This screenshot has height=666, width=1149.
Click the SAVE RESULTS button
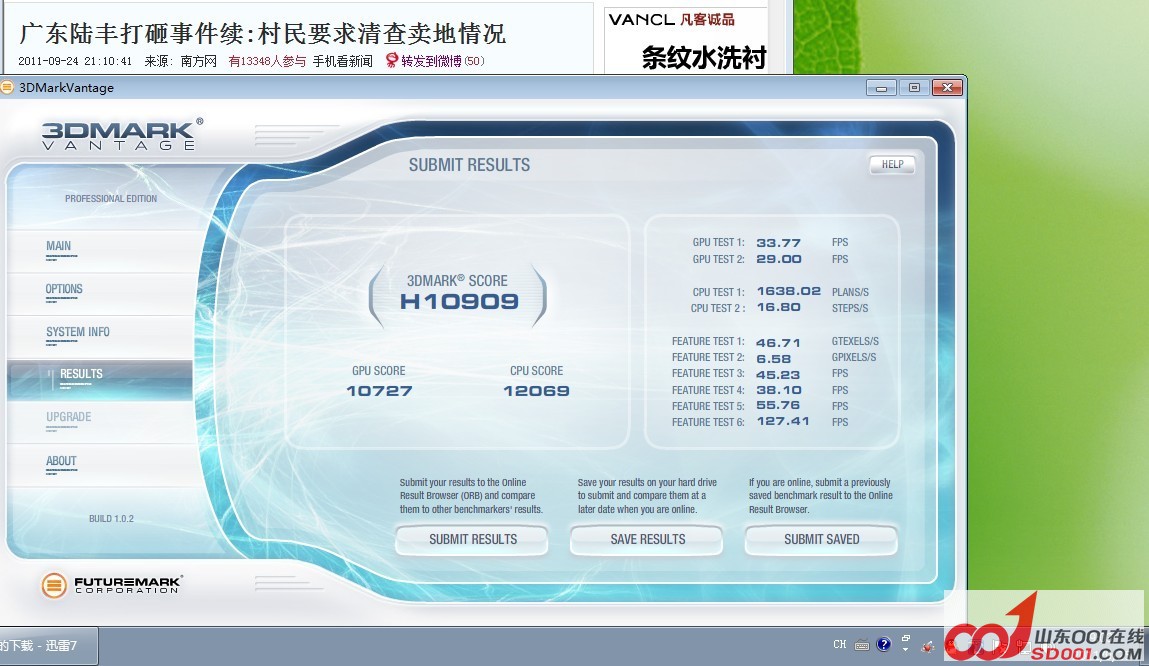[x=647, y=540]
